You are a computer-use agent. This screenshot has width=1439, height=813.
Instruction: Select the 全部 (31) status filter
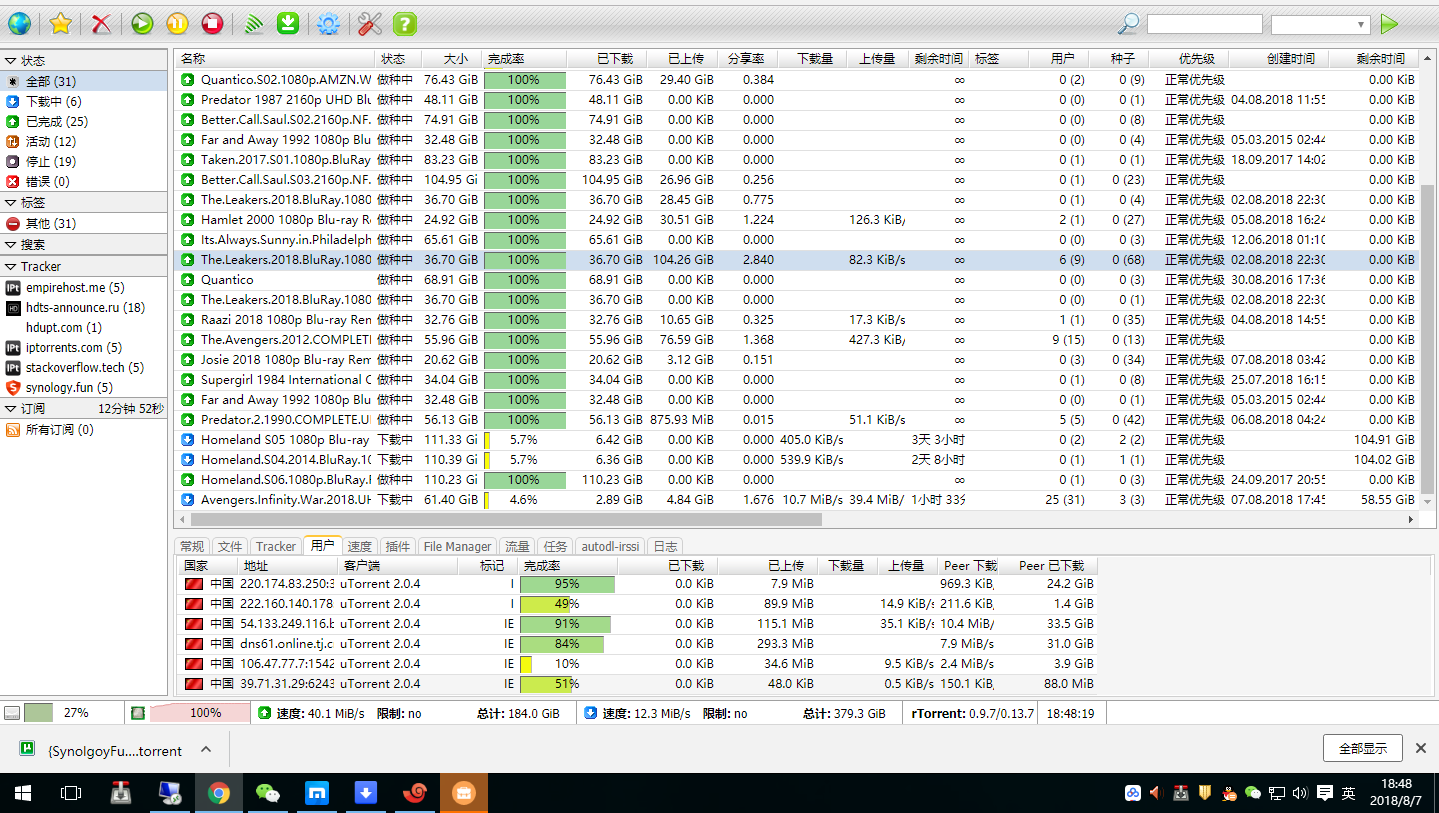(84, 81)
